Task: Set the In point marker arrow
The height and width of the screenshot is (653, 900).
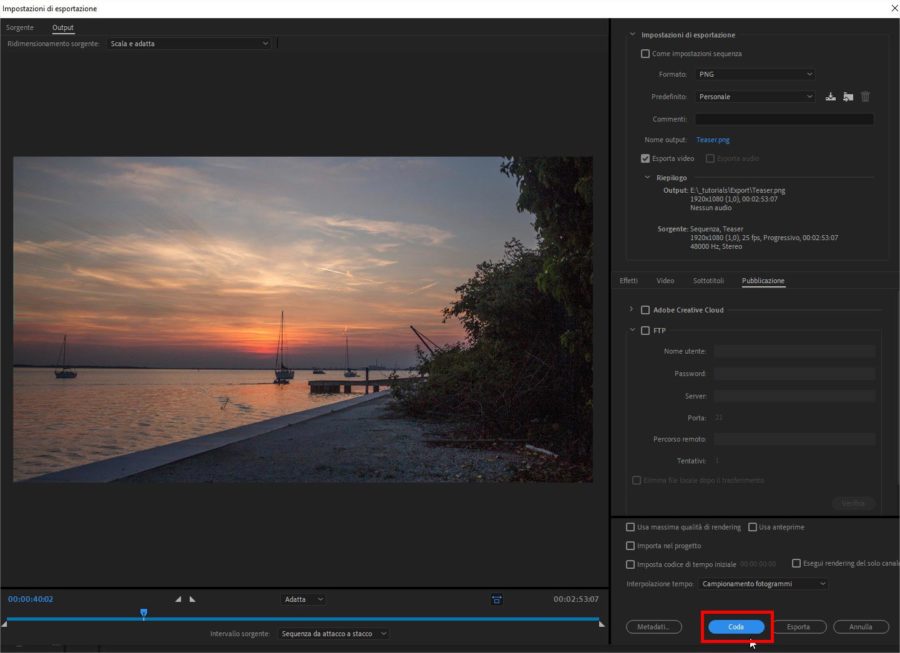Action: 177,597
